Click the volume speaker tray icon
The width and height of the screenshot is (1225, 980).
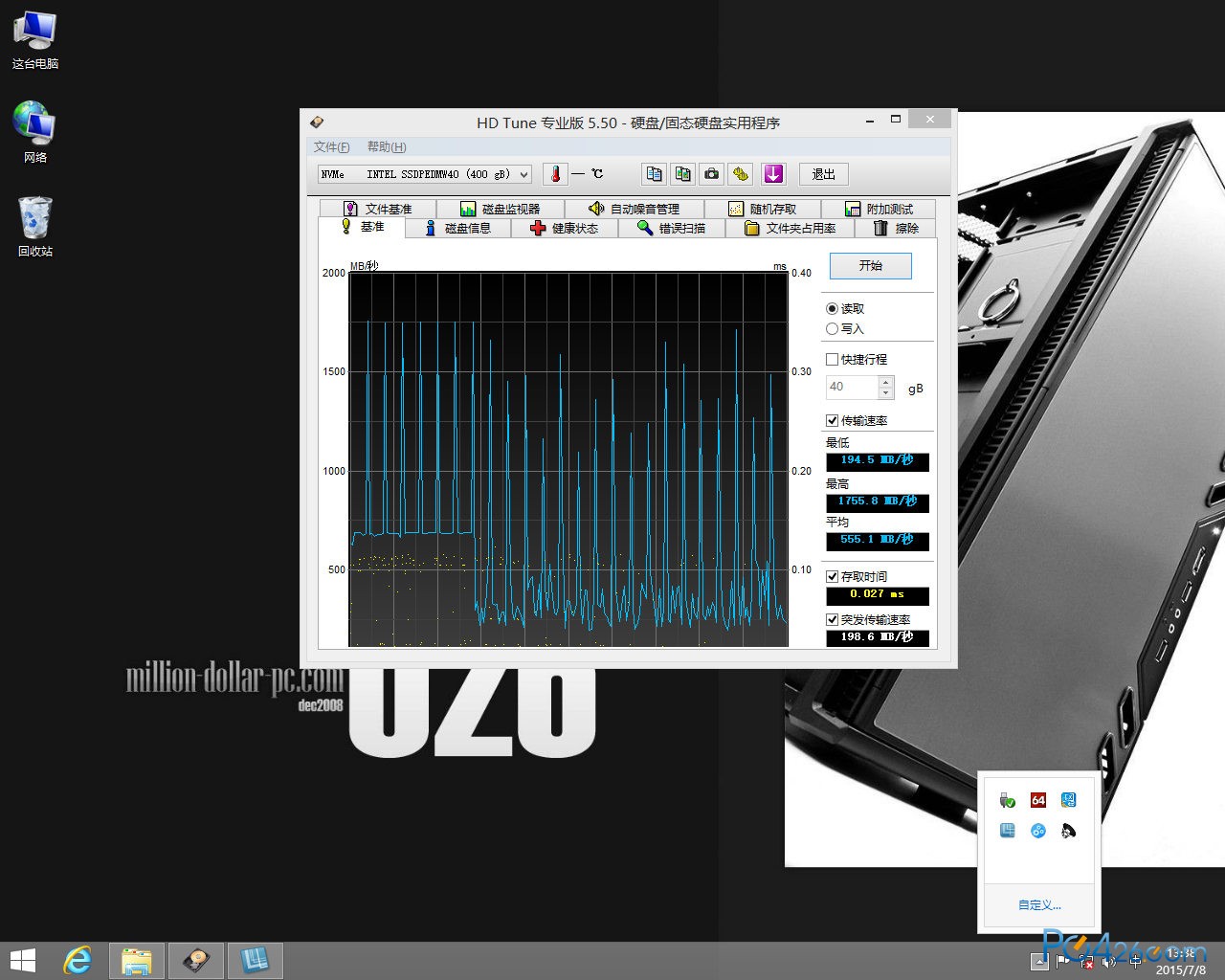(x=1110, y=961)
